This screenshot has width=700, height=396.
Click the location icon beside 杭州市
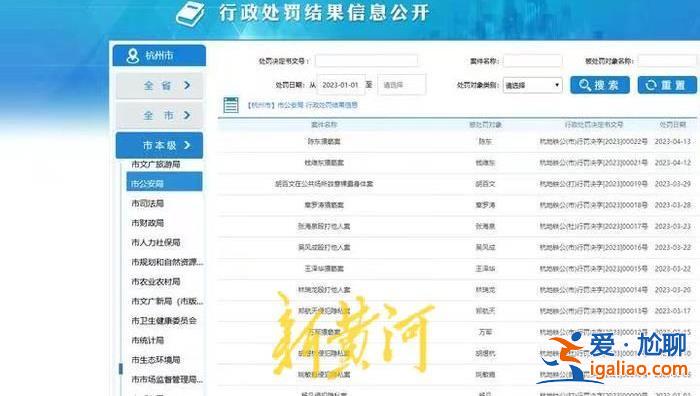pyautogui.click(x=133, y=56)
